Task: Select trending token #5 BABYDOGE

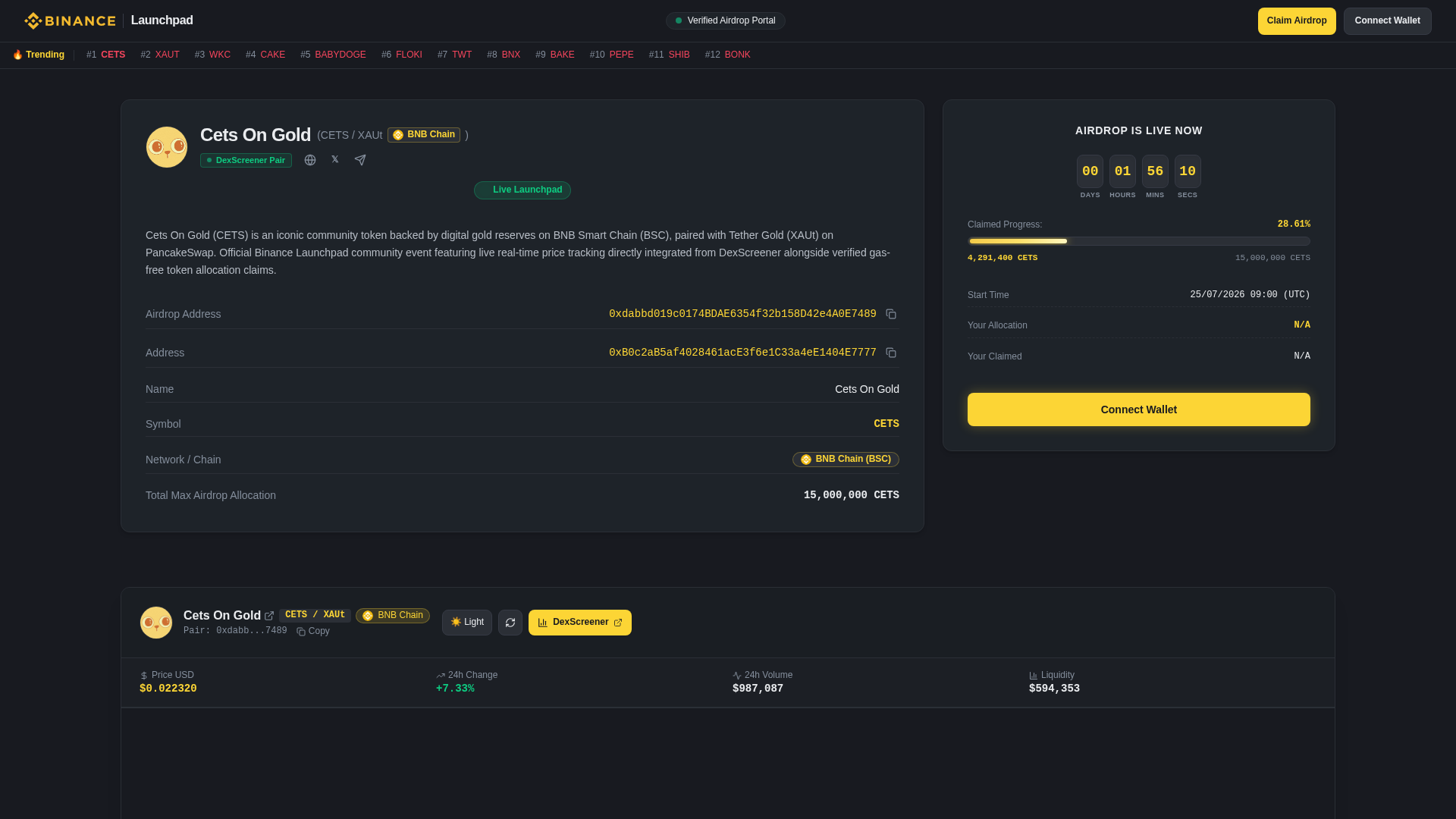Action: 333,55
